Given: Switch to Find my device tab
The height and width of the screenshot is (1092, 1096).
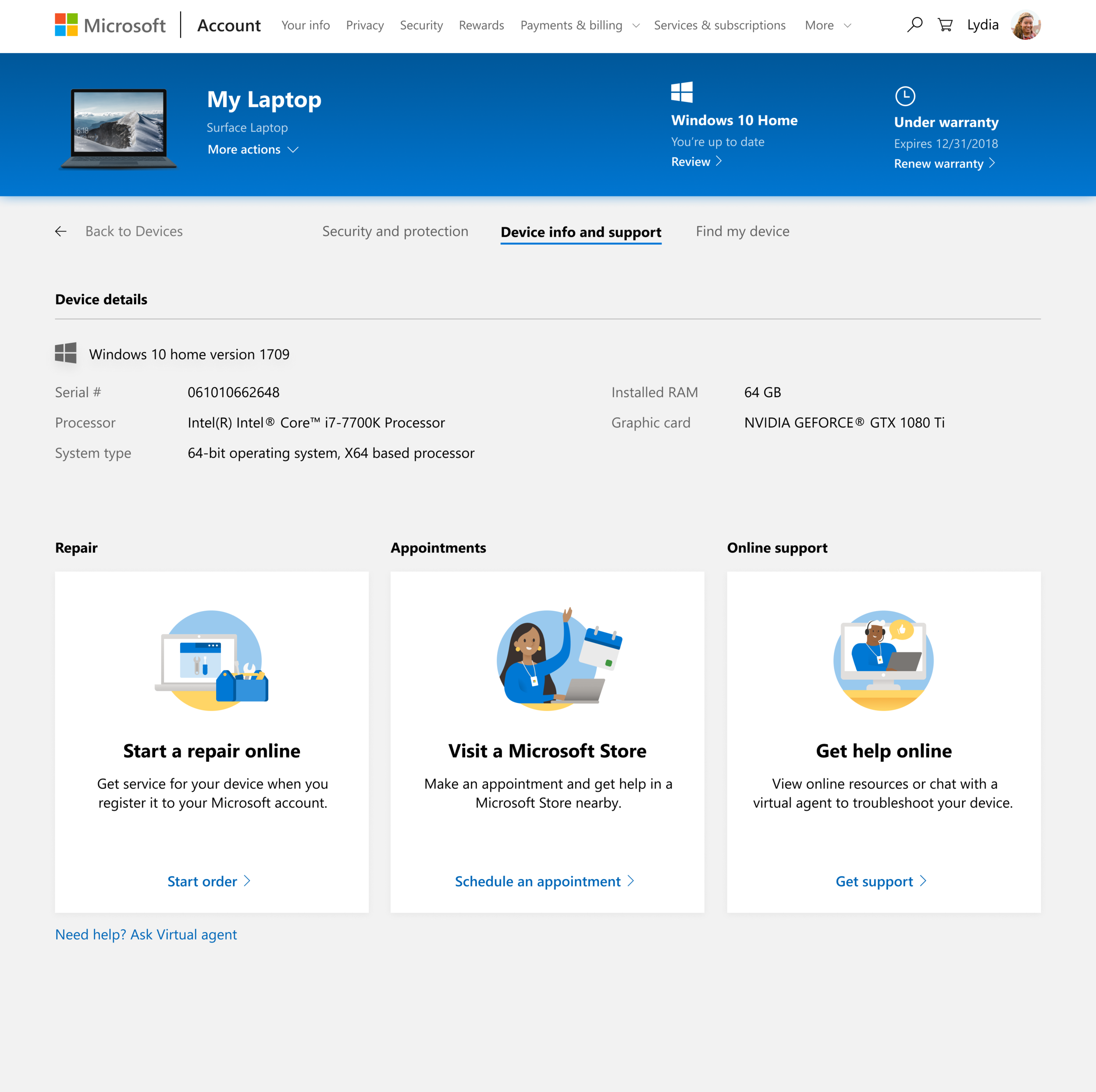Looking at the screenshot, I should click(x=743, y=231).
